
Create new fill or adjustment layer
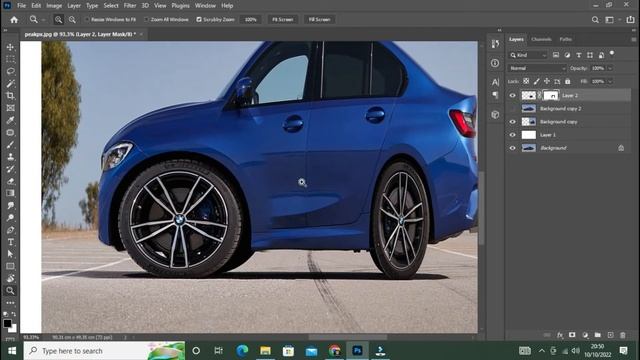tap(585, 335)
